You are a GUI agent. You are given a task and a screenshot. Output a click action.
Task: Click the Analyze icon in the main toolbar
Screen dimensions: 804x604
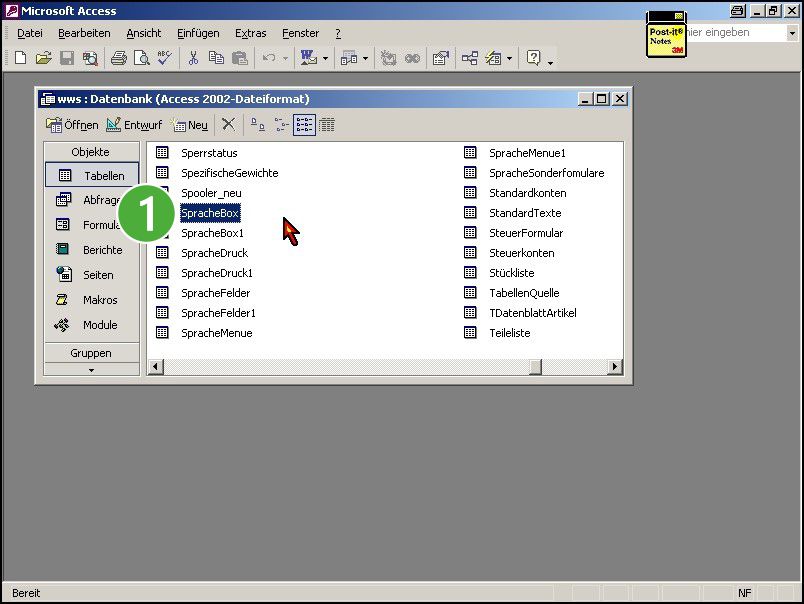pyautogui.click(x=349, y=58)
